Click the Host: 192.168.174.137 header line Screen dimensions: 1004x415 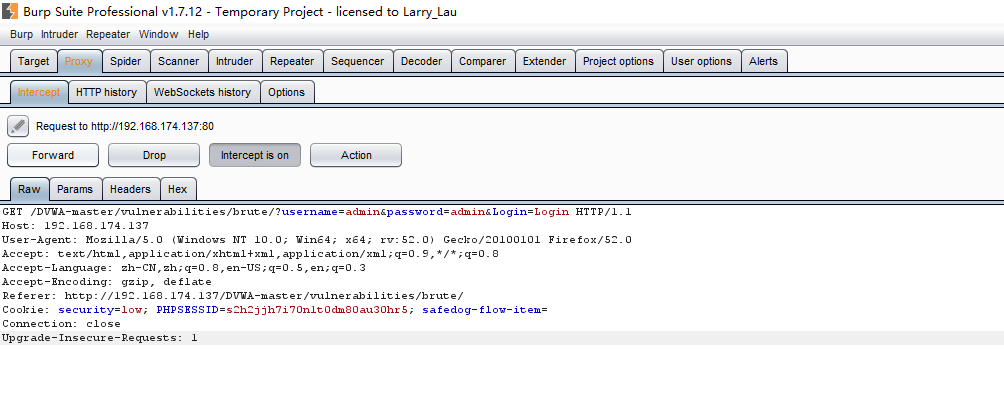[x=76, y=225]
